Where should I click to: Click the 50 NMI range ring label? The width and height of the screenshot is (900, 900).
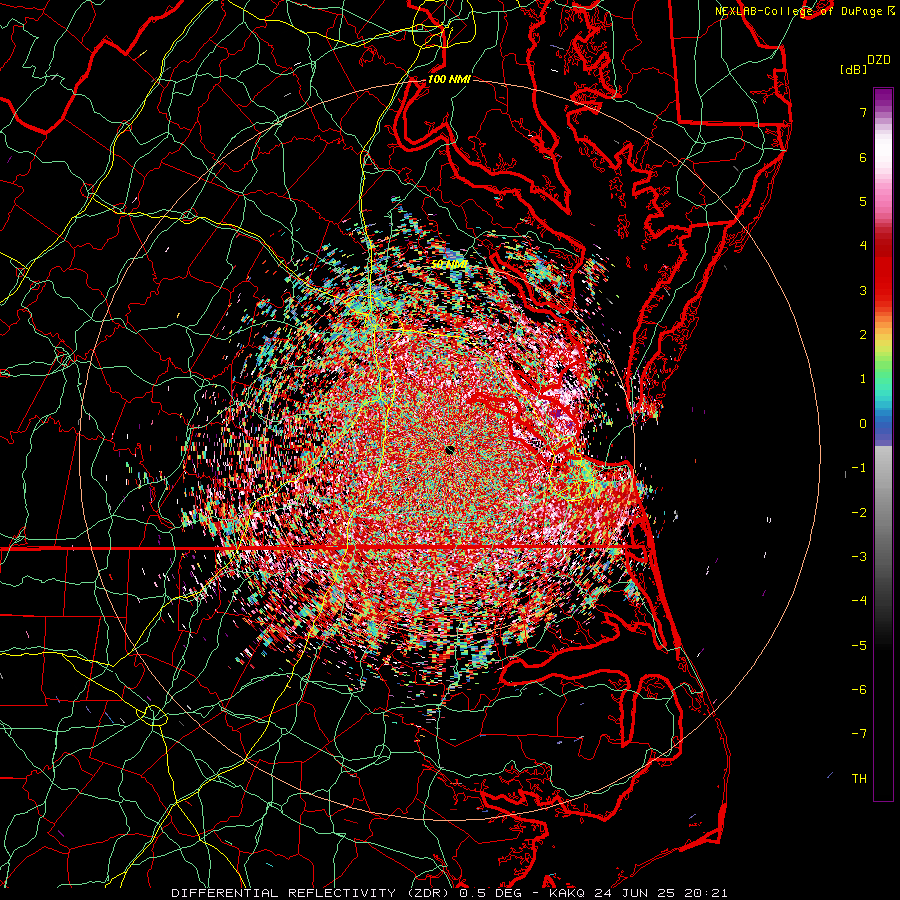point(449,264)
